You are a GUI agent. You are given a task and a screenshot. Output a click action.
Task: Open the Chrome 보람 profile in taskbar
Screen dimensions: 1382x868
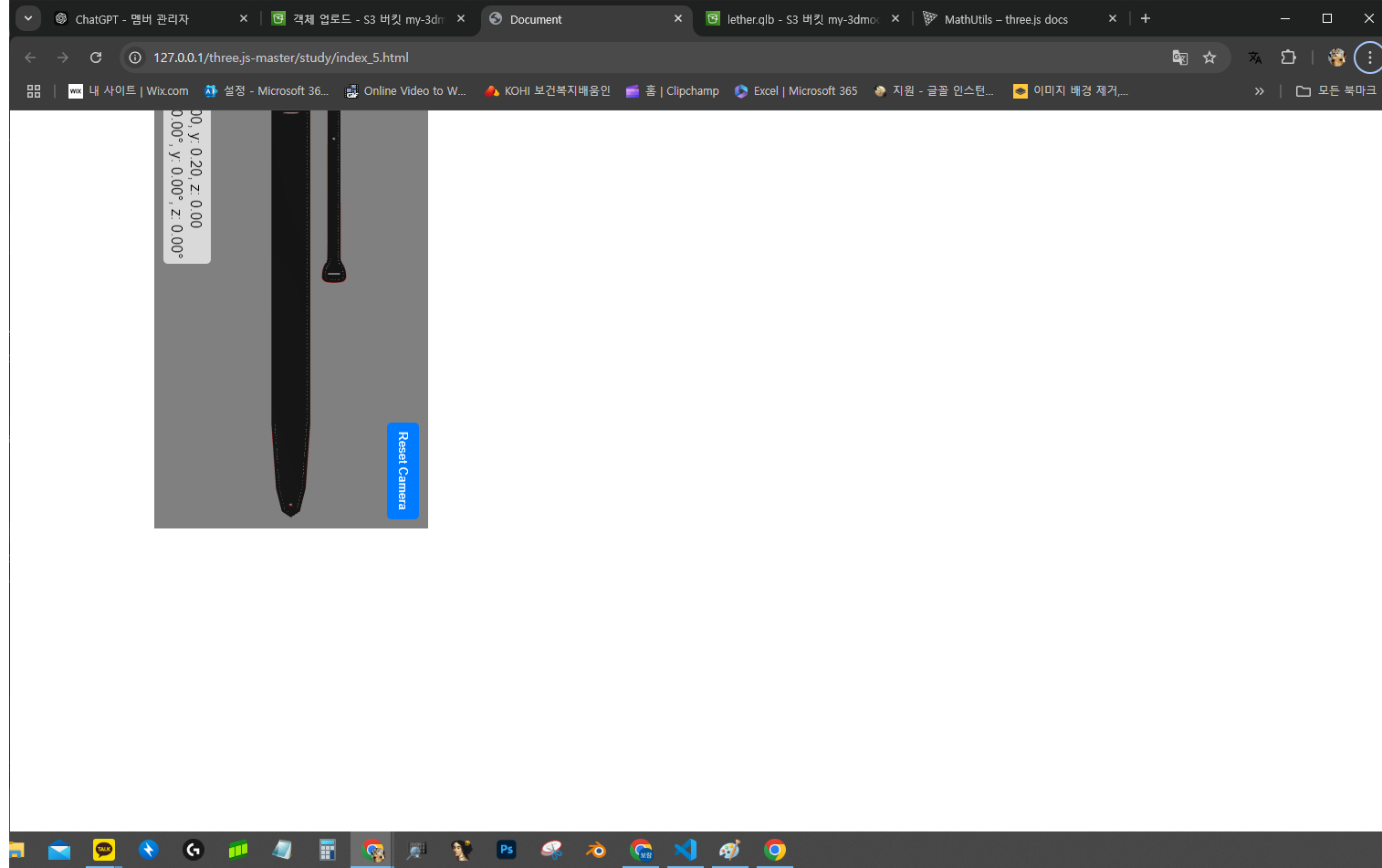click(x=641, y=851)
